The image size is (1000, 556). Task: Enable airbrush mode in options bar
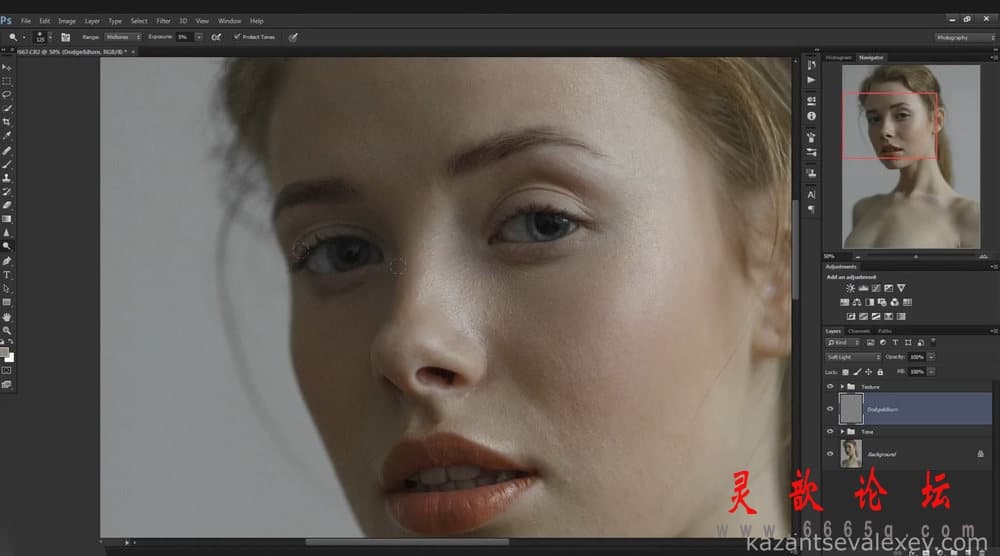tap(216, 38)
